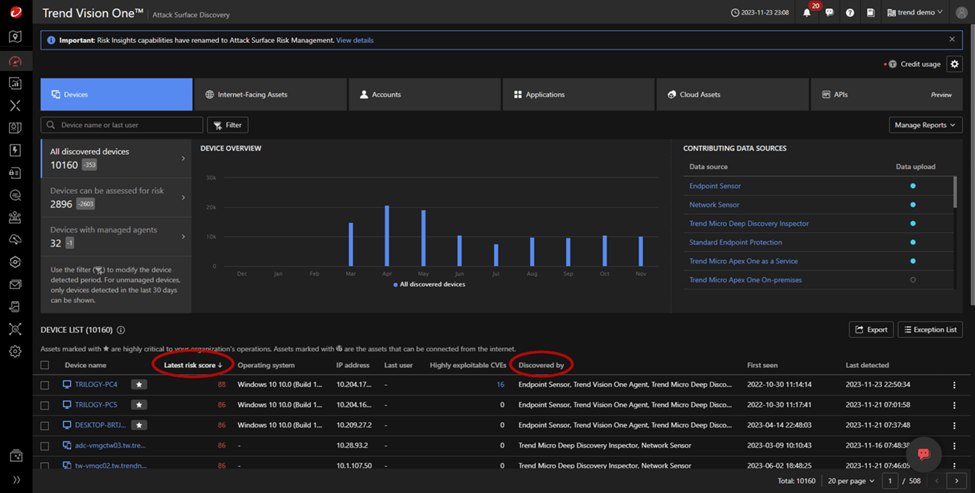The height and width of the screenshot is (493, 975).
Task: Open the row menu for TRILOGY-PC5
Action: (x=954, y=405)
